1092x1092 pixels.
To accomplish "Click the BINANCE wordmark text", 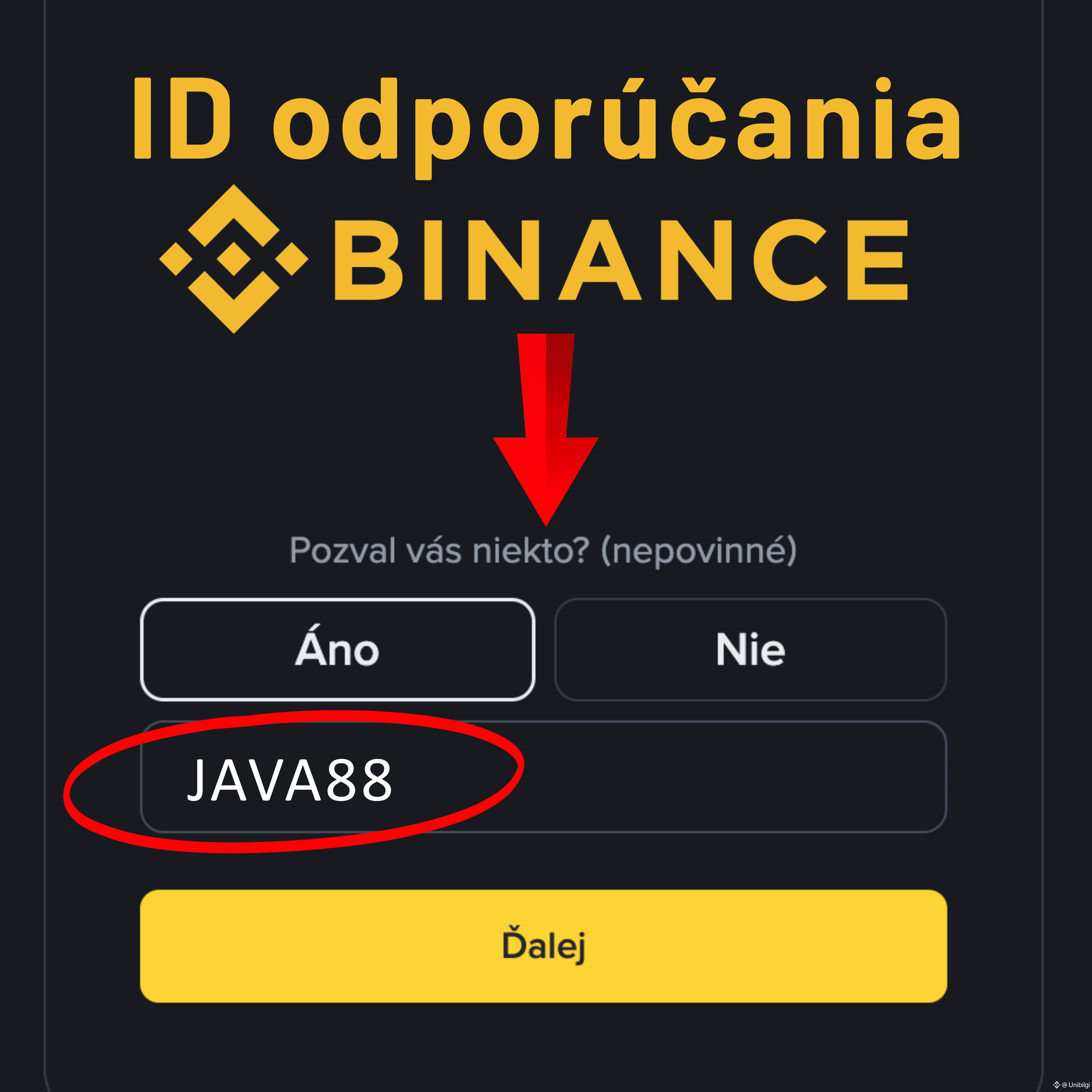I will (621, 259).
